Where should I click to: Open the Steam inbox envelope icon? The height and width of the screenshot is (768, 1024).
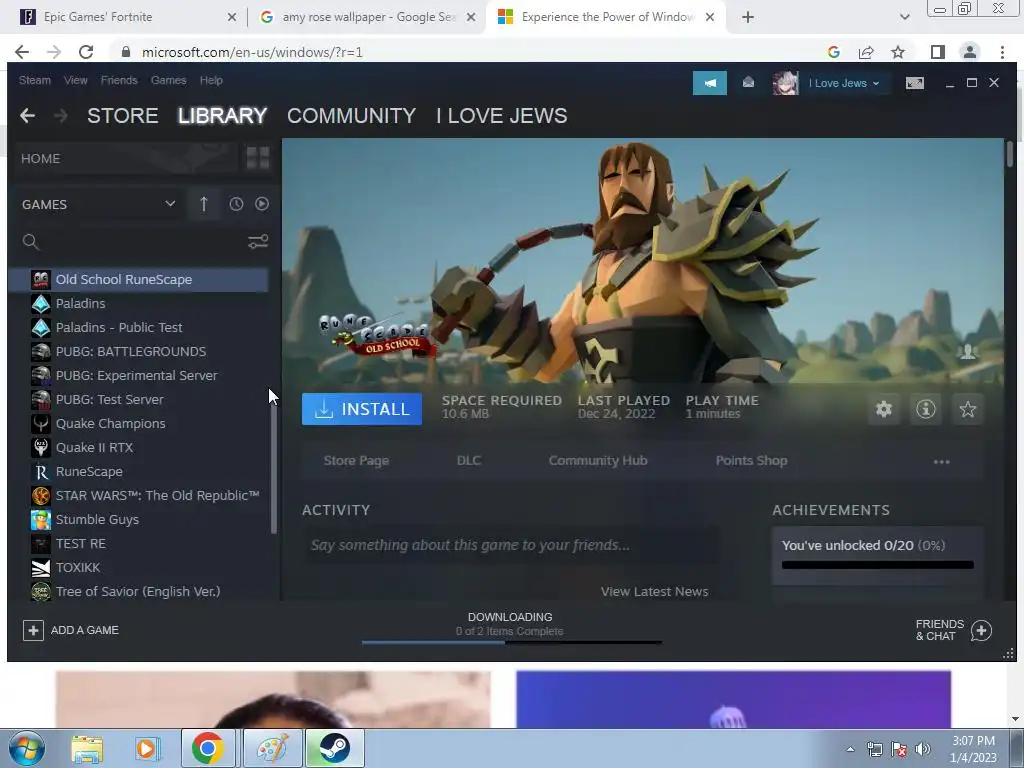pos(748,83)
